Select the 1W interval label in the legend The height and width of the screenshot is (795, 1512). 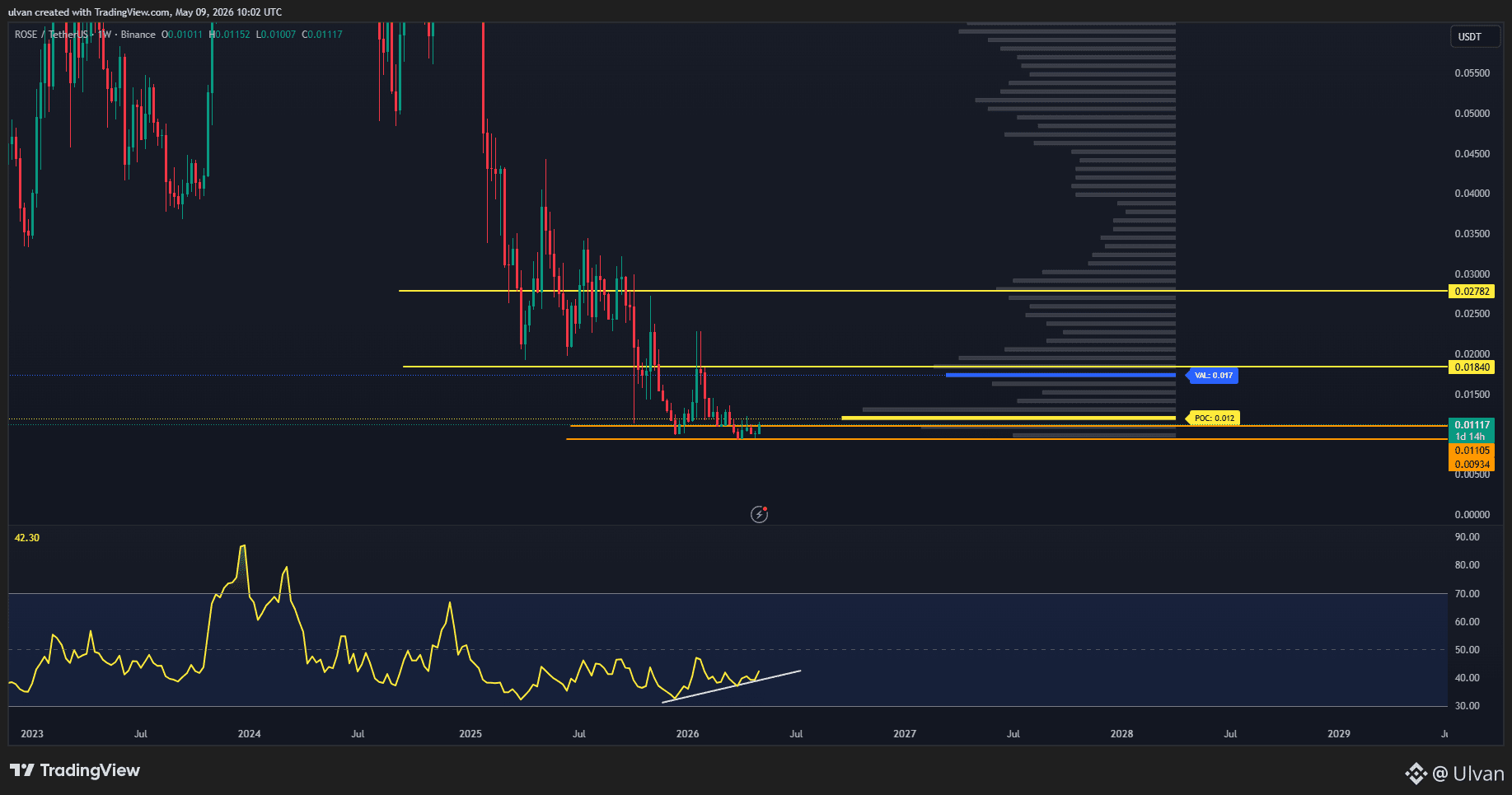point(105,35)
